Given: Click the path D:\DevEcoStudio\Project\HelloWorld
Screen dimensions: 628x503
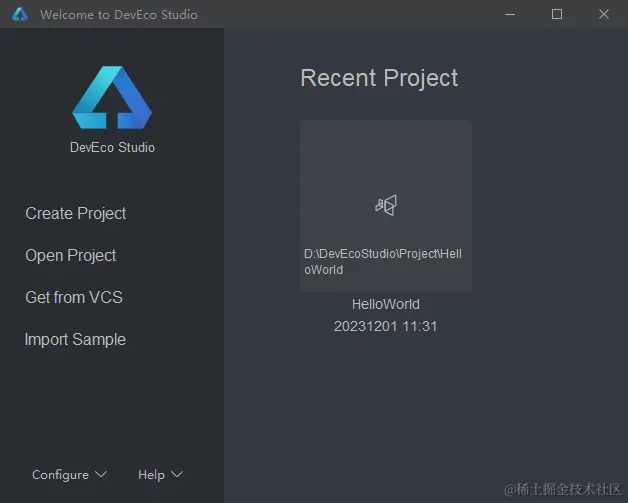Looking at the screenshot, I should point(383,262).
